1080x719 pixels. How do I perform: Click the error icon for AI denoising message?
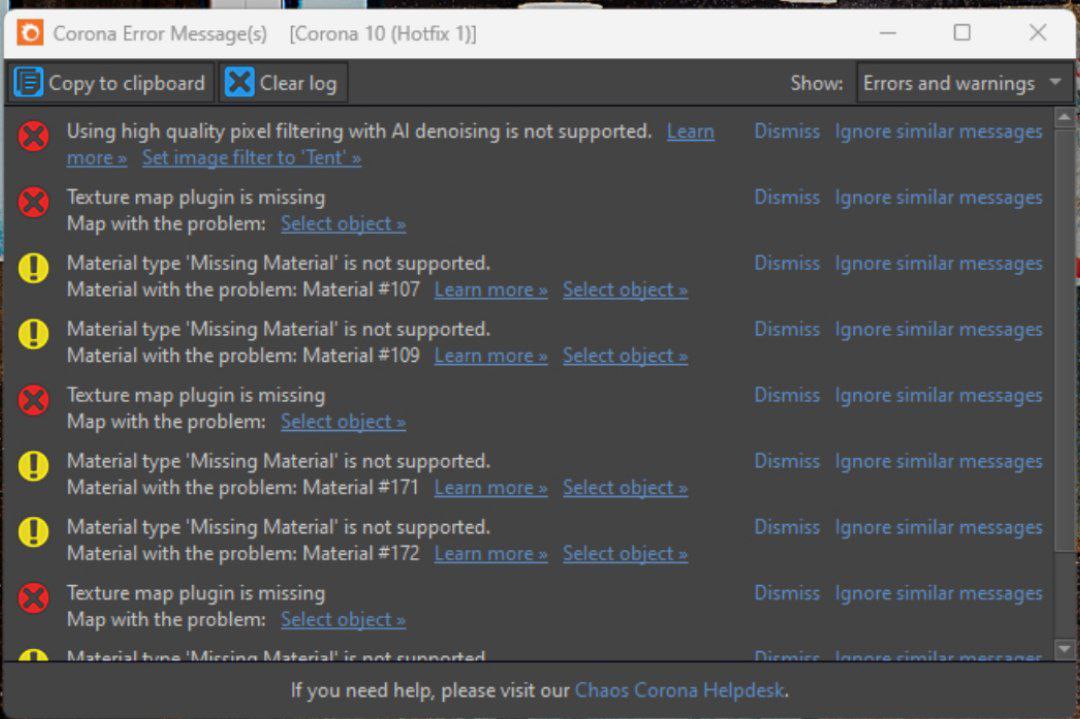(33, 136)
